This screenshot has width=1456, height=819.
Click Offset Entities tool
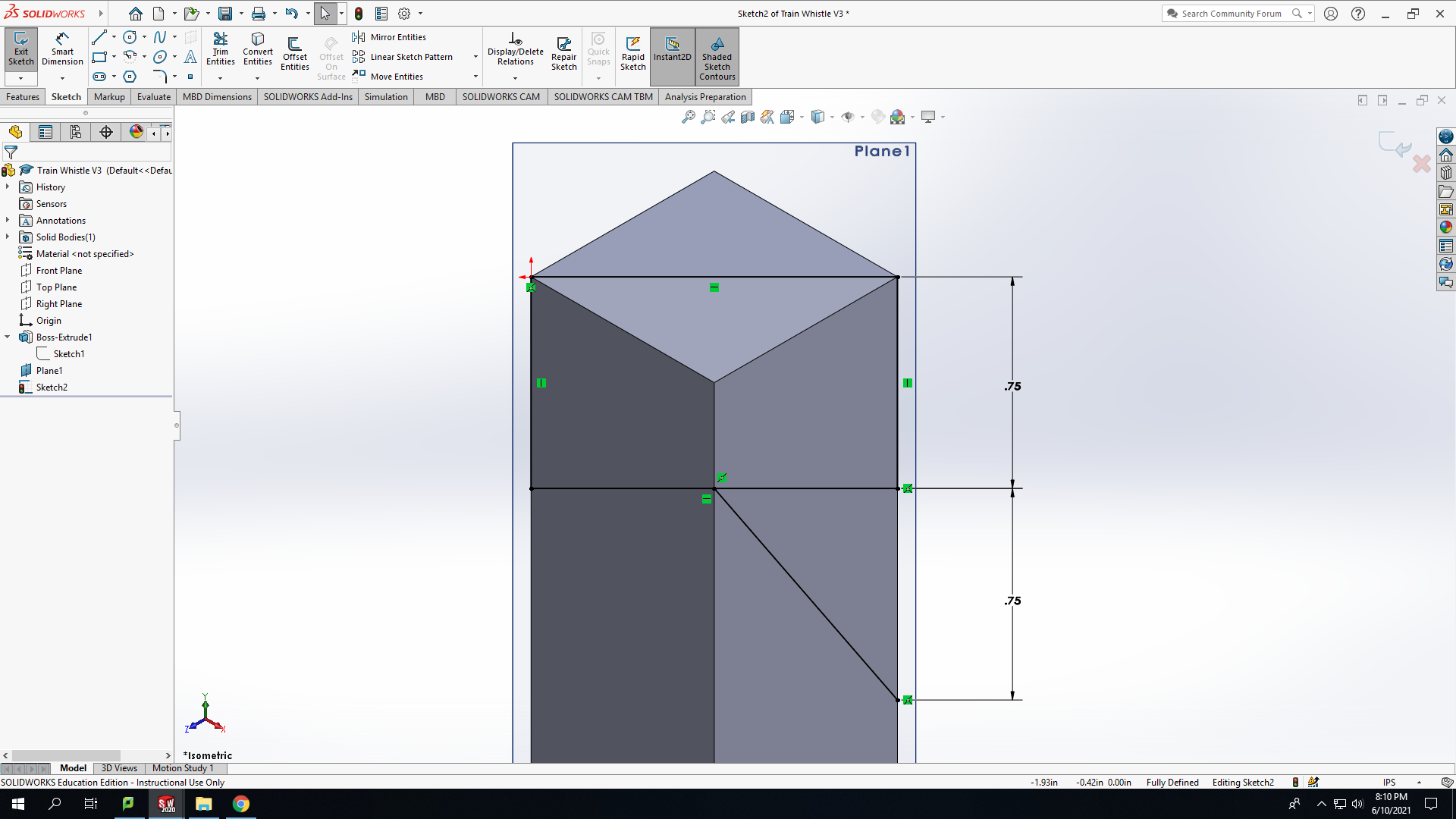294,53
